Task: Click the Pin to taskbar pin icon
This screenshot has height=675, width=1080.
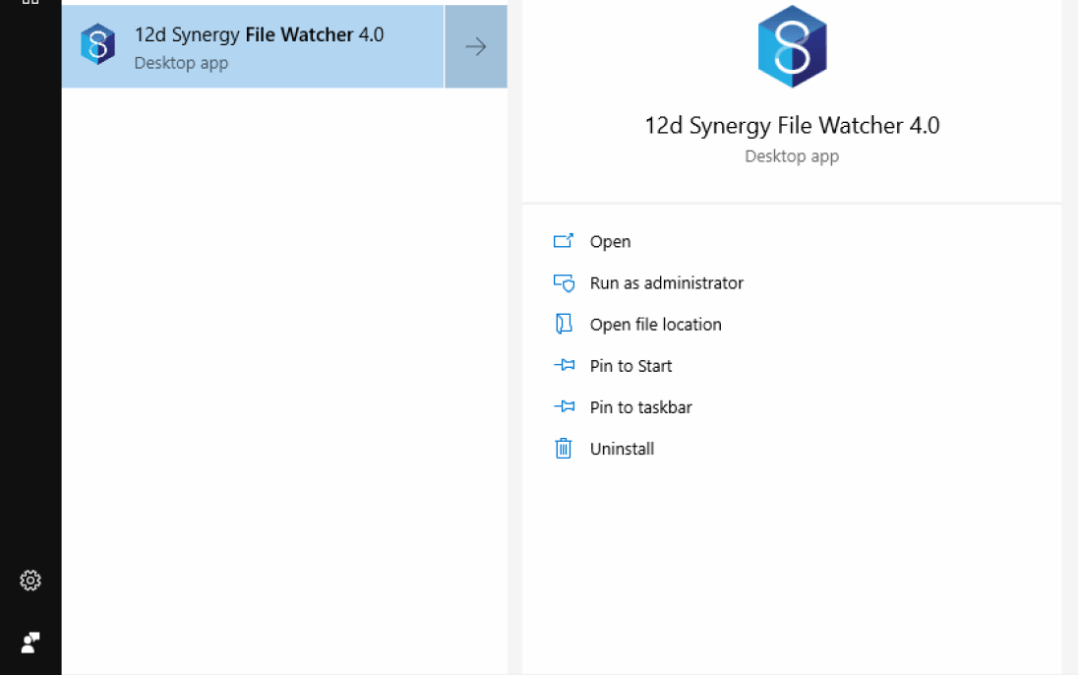Action: point(564,406)
